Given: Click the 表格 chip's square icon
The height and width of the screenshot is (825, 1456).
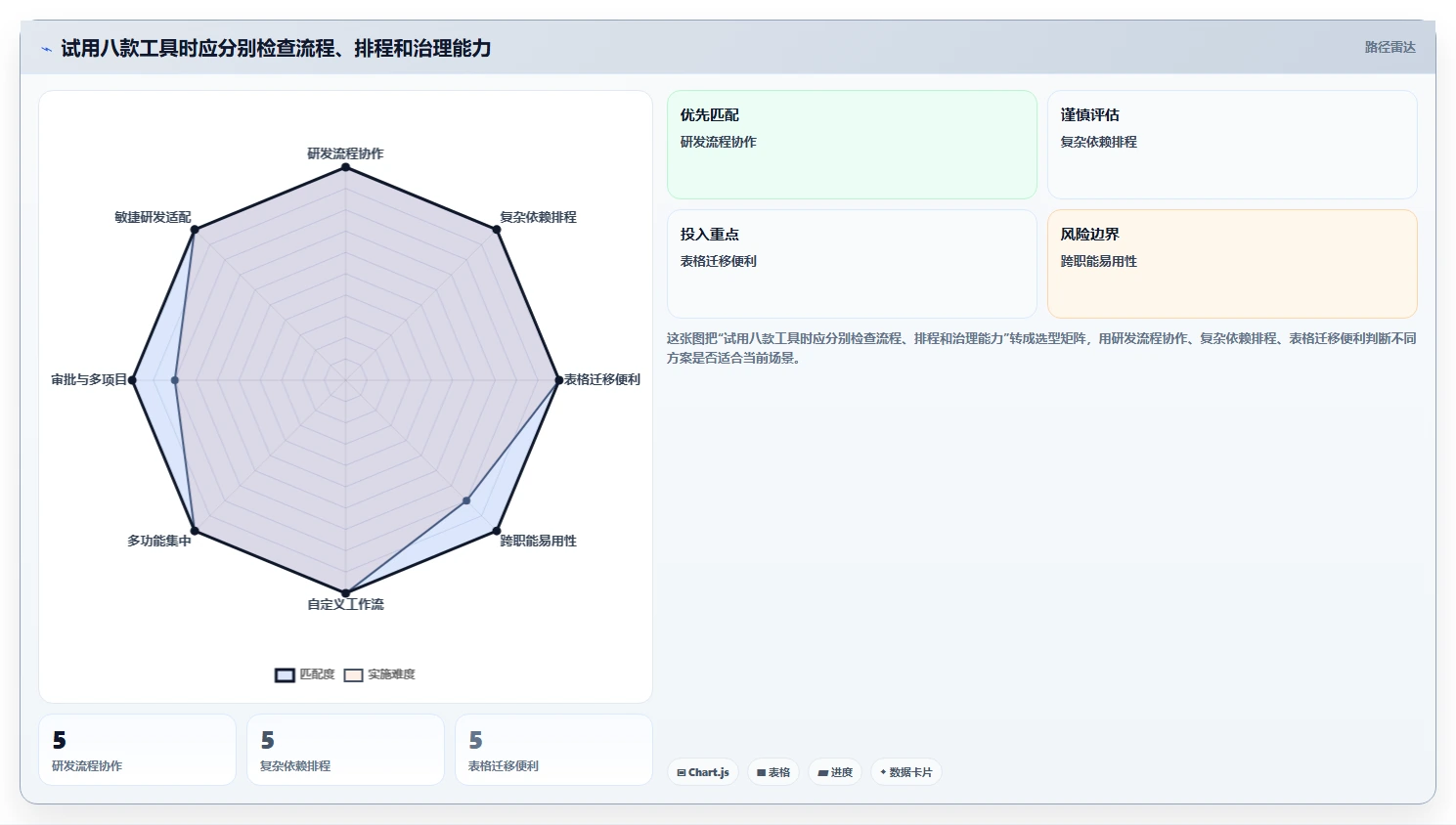Looking at the screenshot, I should click(762, 772).
